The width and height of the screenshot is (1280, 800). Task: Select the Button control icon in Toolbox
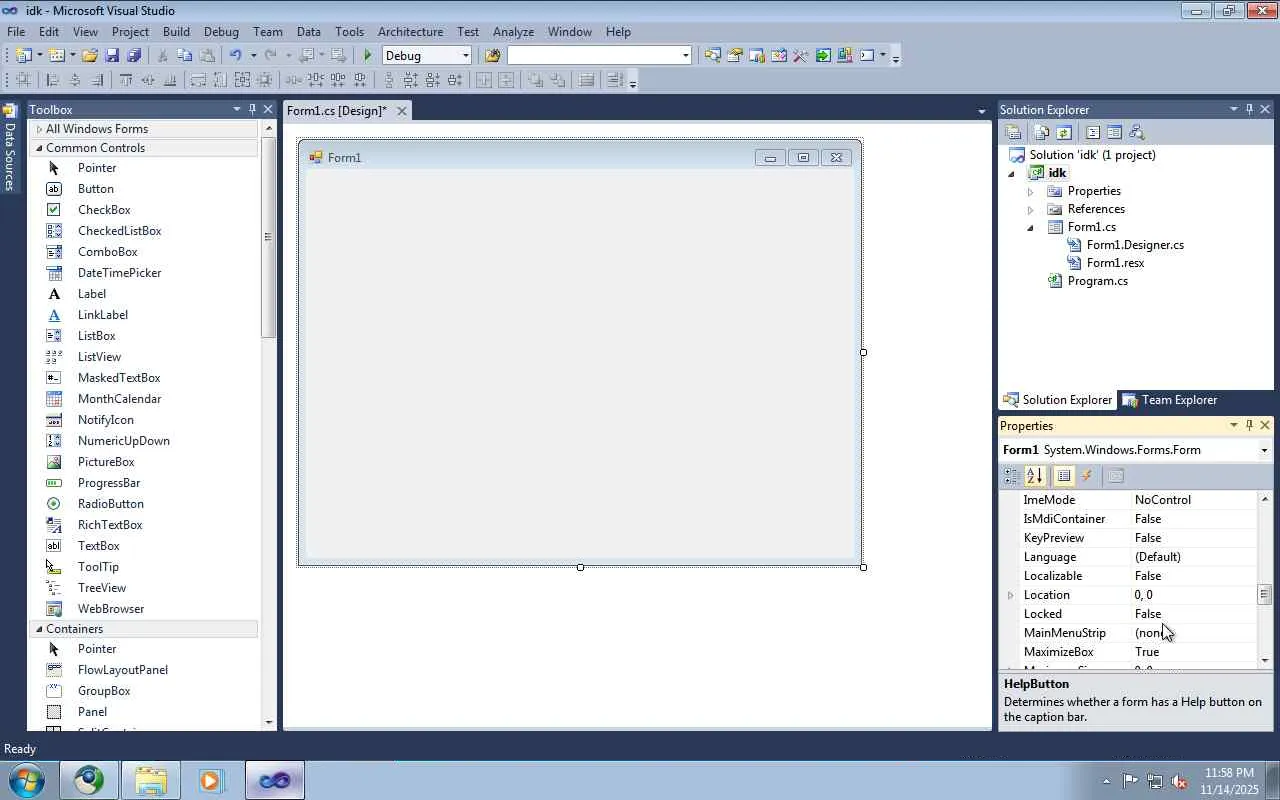[x=54, y=189]
